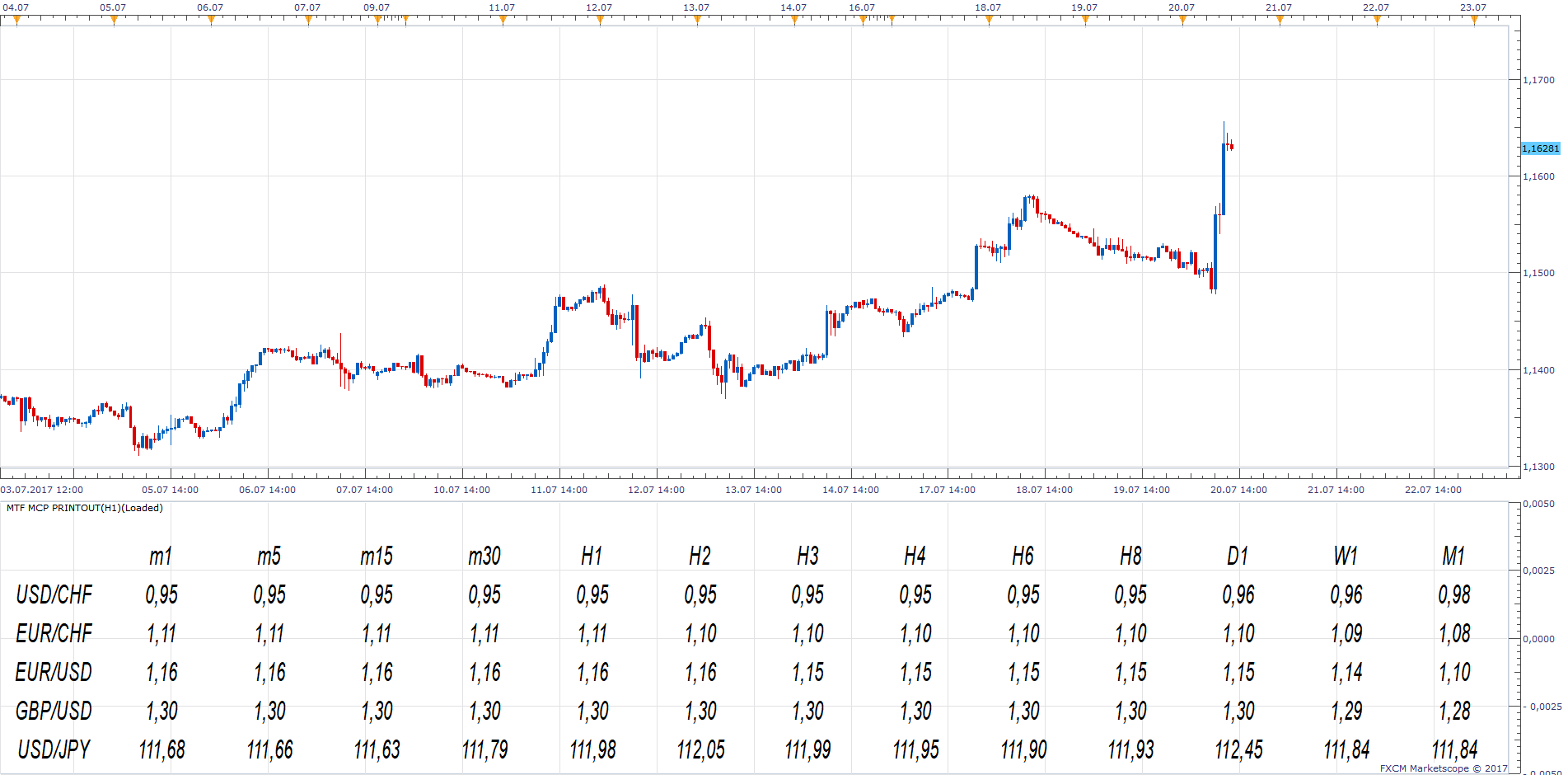Screen dimensions: 1568x775
Task: Select the MTF MCP PRINTOUT(H1) indicator label
Action: 84,508
